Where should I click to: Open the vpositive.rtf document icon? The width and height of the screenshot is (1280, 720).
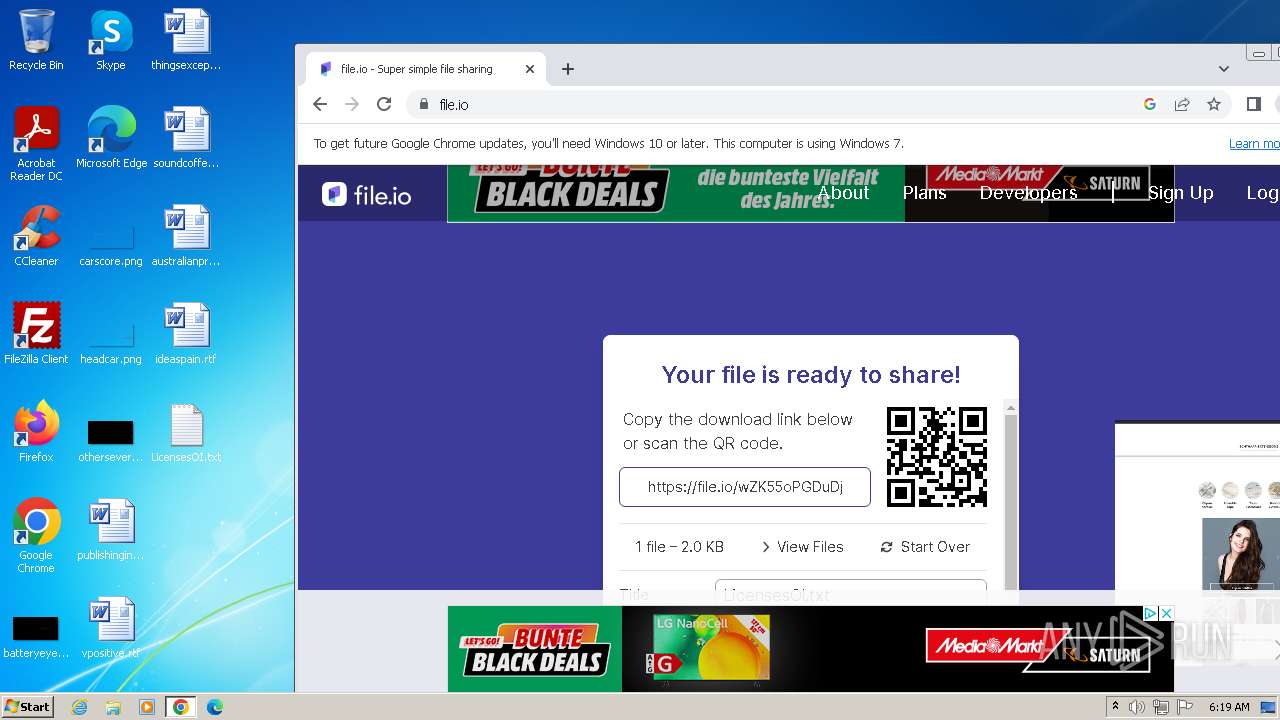(x=111, y=628)
